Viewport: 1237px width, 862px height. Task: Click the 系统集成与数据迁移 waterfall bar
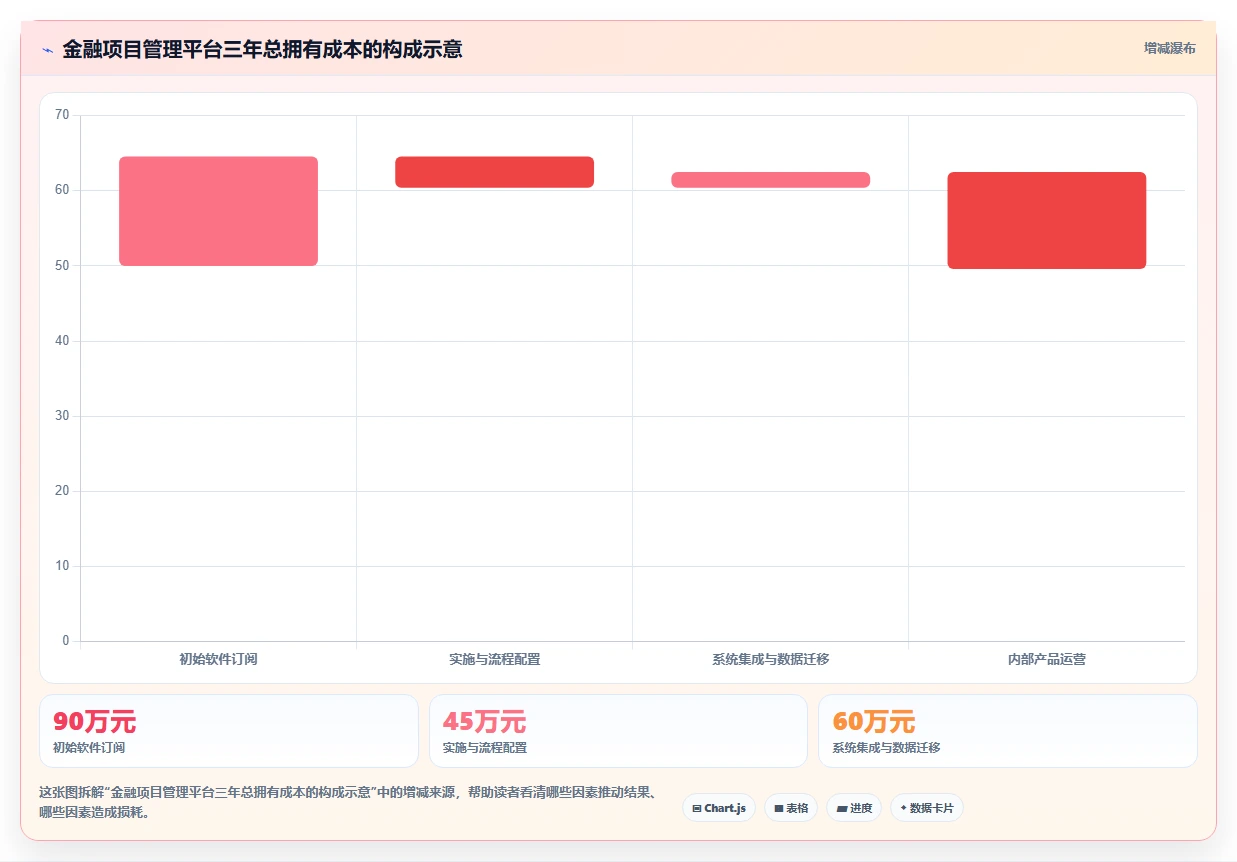tap(770, 180)
